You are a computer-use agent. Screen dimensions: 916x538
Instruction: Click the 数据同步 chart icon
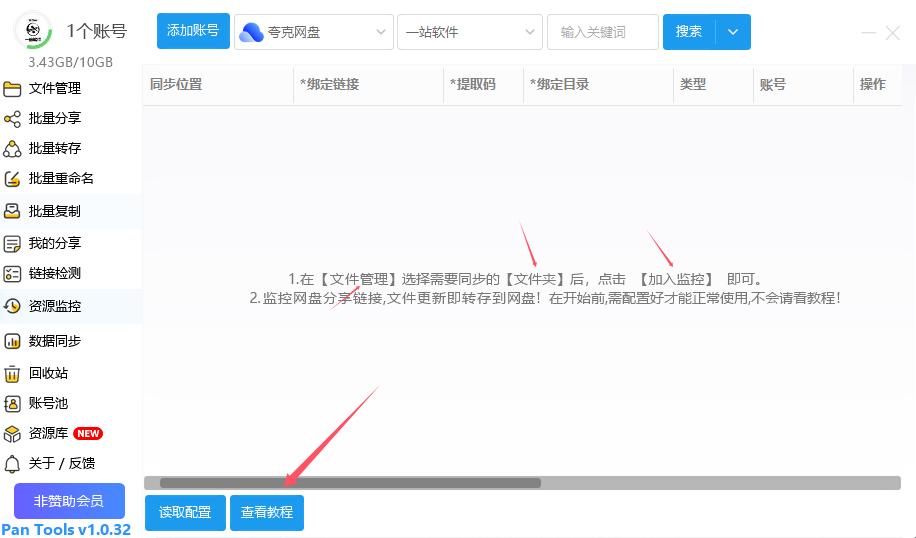tap(12, 341)
